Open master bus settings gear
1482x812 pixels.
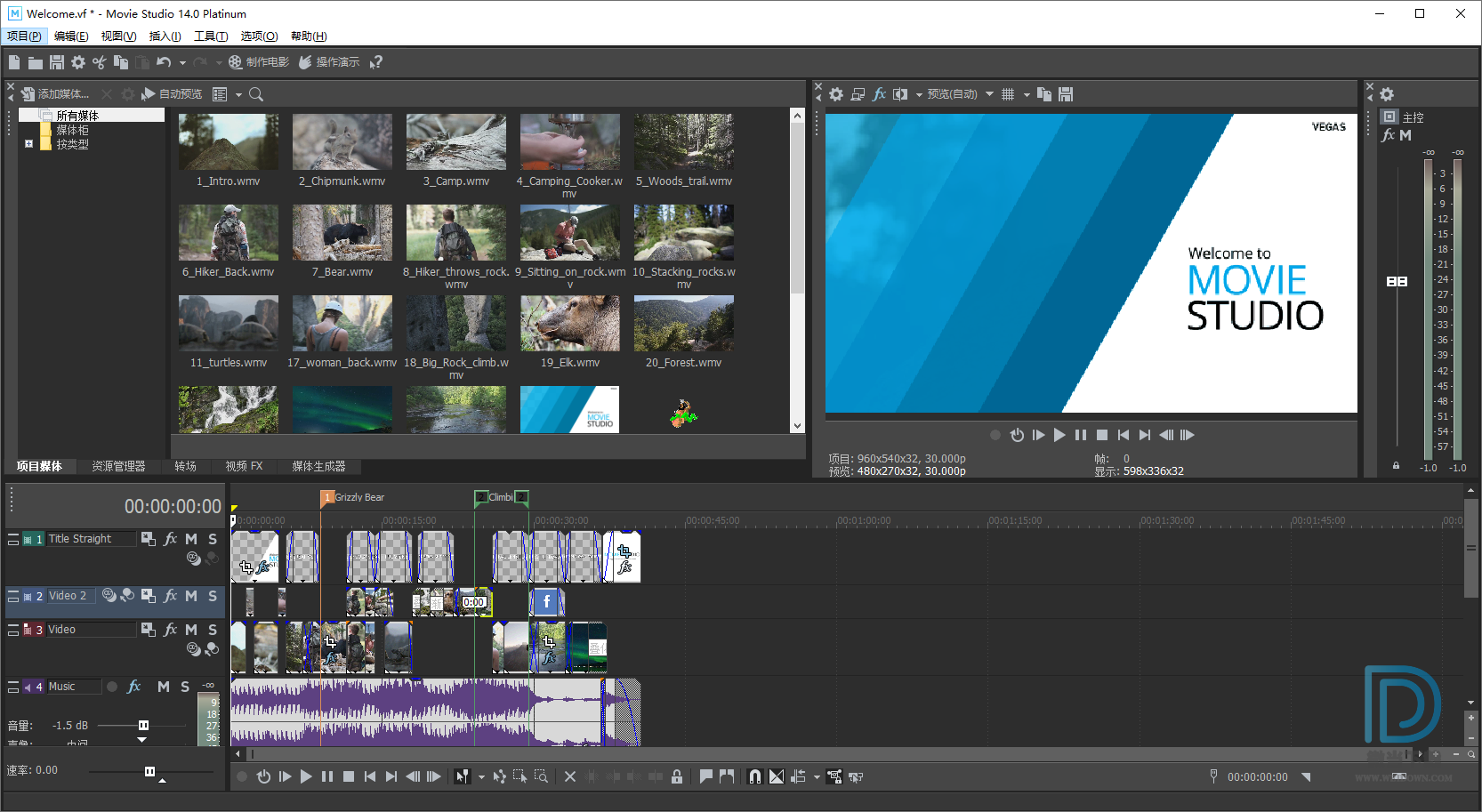tap(1387, 94)
